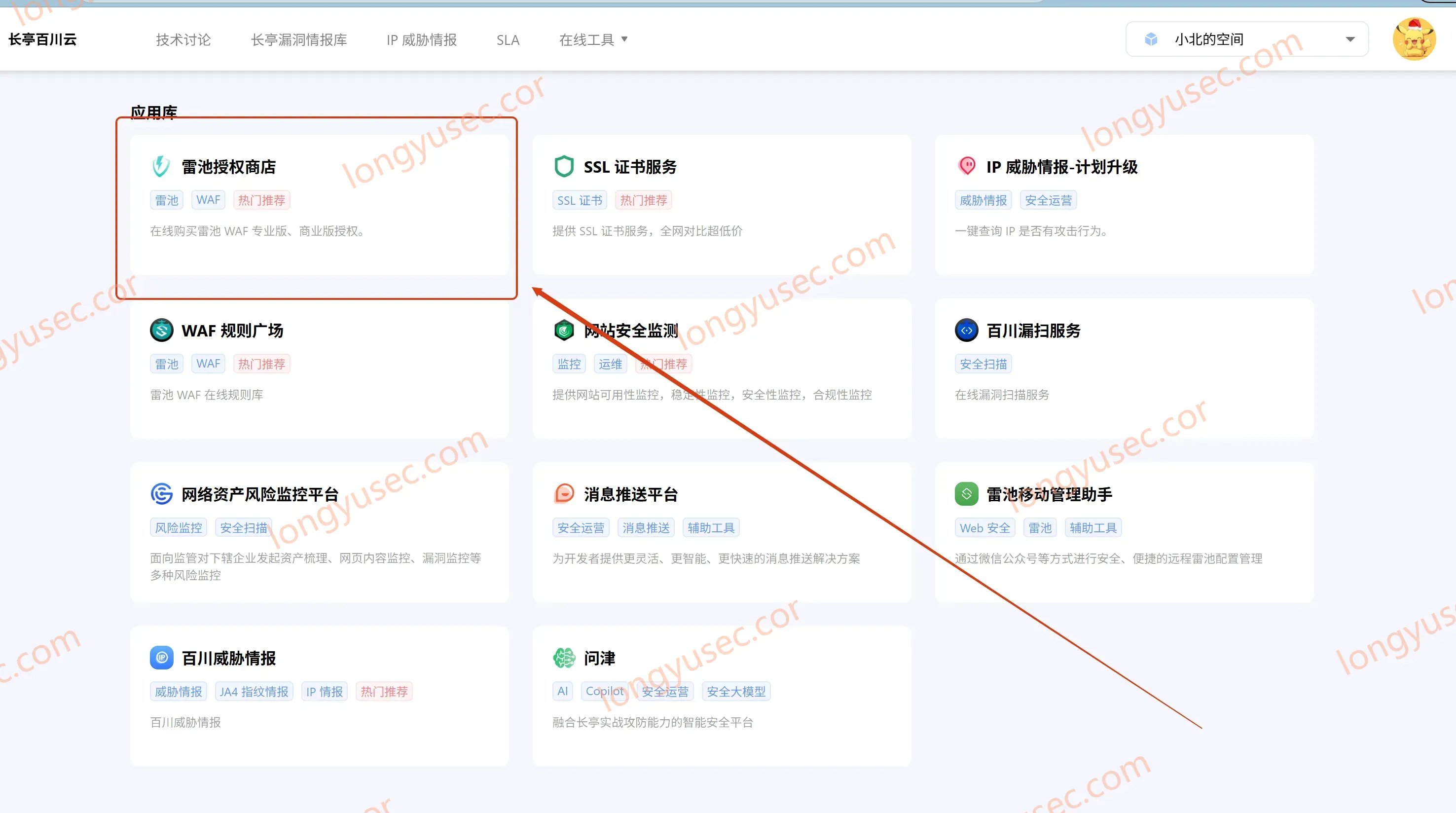
Task: Click the 消息推送平台 orange chat icon
Action: click(564, 494)
